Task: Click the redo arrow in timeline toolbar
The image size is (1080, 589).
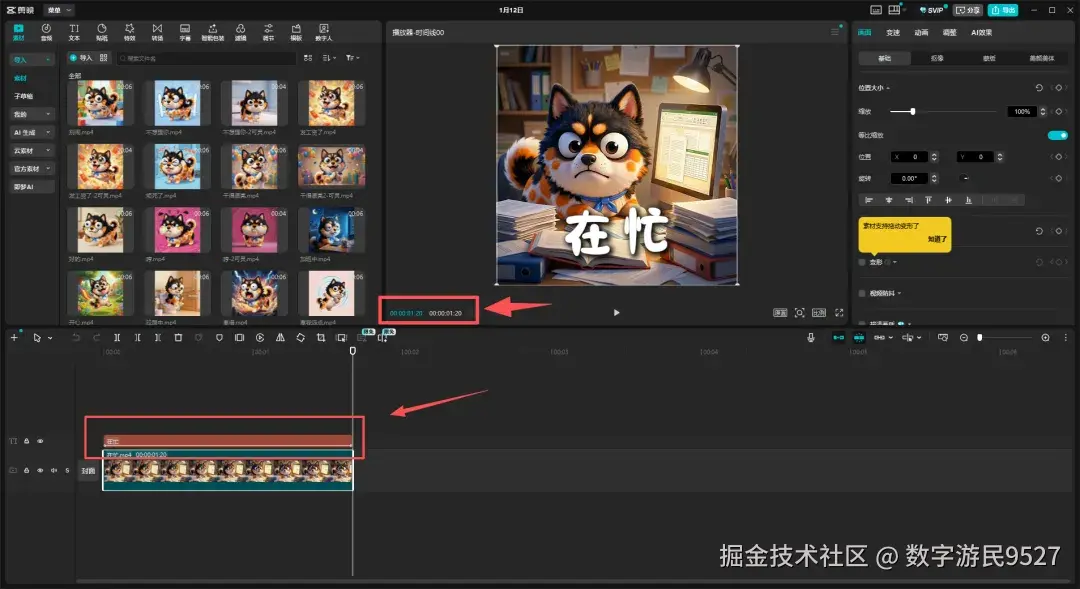Action: pos(96,338)
